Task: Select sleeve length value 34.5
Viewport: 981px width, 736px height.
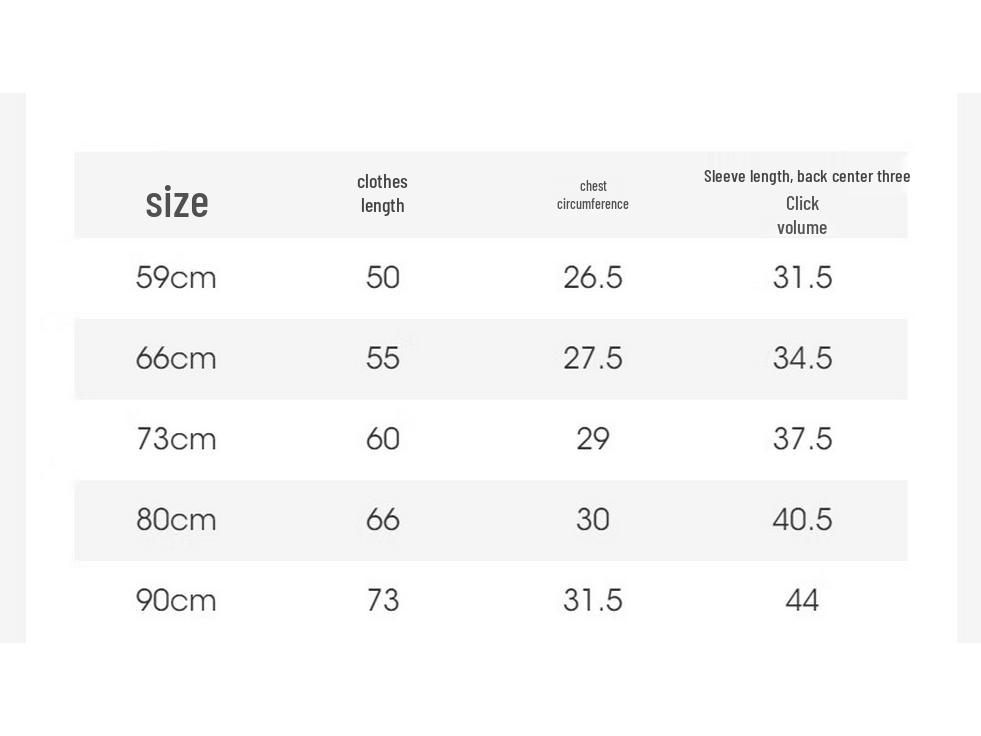Action: [x=802, y=358]
